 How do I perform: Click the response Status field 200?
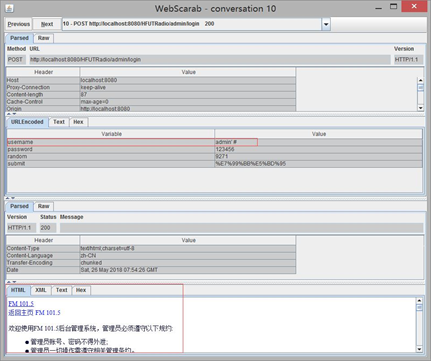(x=48, y=228)
